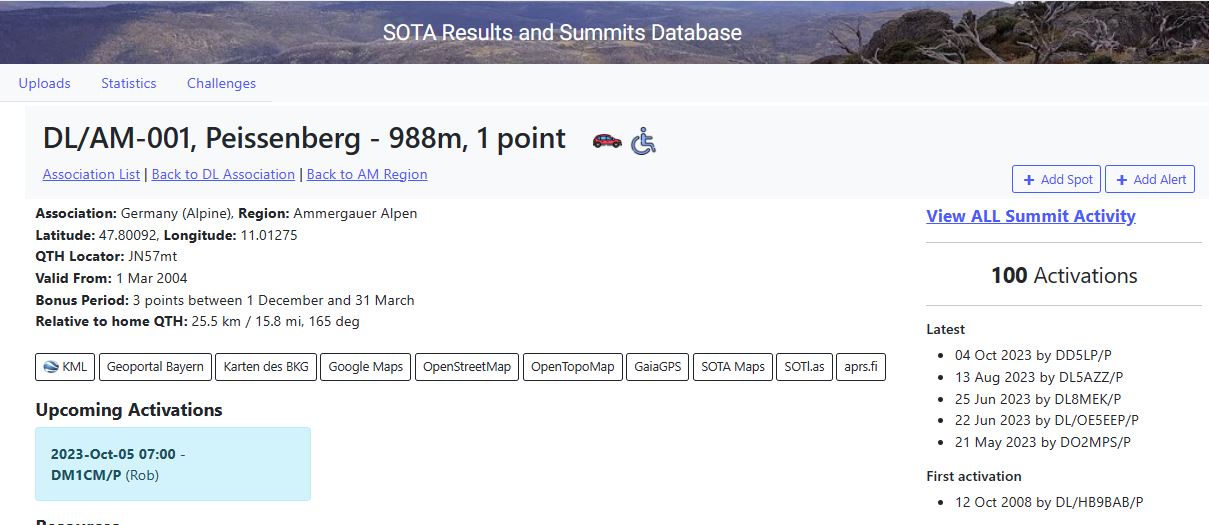This screenshot has width=1209, height=525.
Task: Open summit in Google Maps
Action: click(x=365, y=367)
